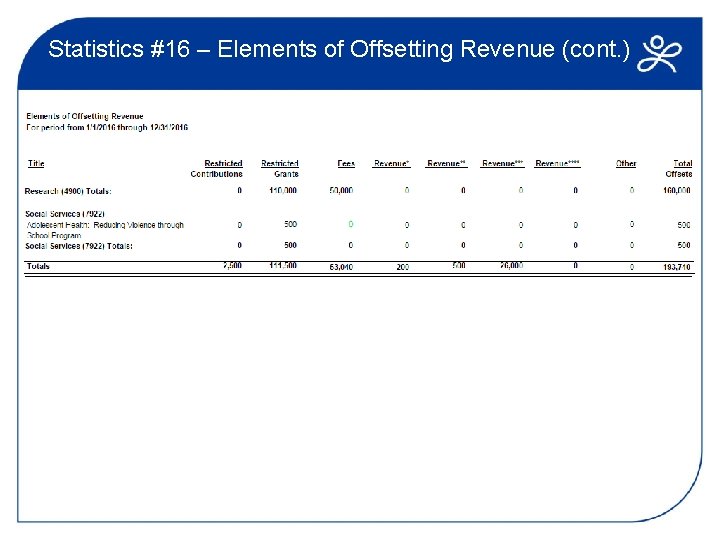Click the 26,000 Revenue*** grand total
This screenshot has width=720, height=540.
tap(511, 265)
